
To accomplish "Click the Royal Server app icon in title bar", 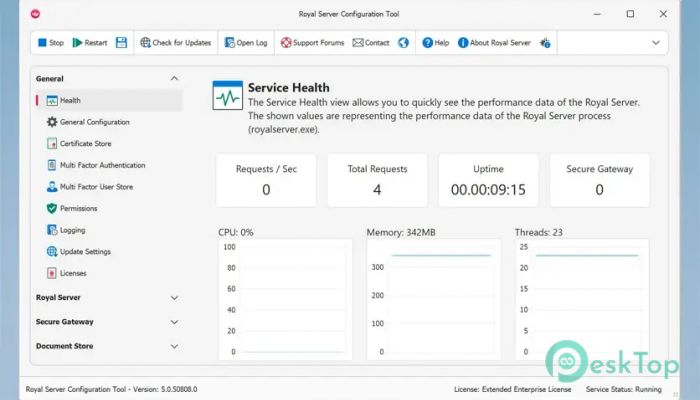I will (x=35, y=14).
